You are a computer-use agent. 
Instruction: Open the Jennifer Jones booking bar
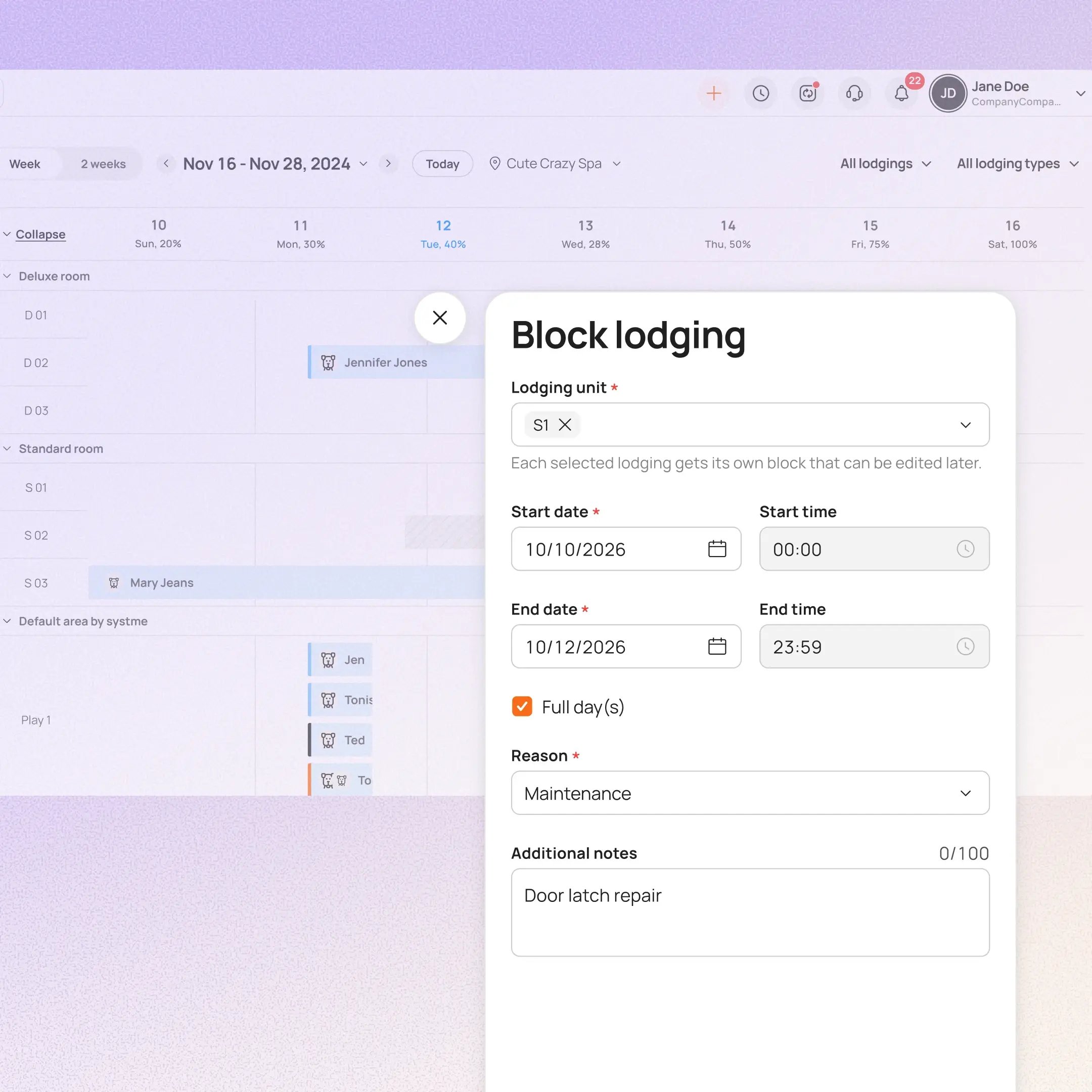point(396,362)
